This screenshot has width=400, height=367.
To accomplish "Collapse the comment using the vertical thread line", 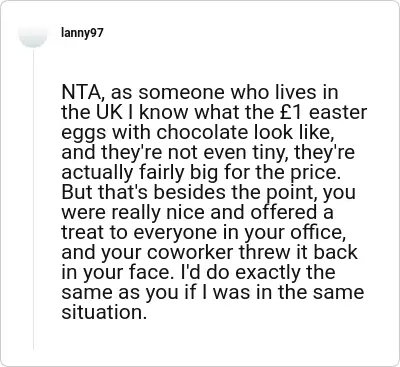I will 33,199.
